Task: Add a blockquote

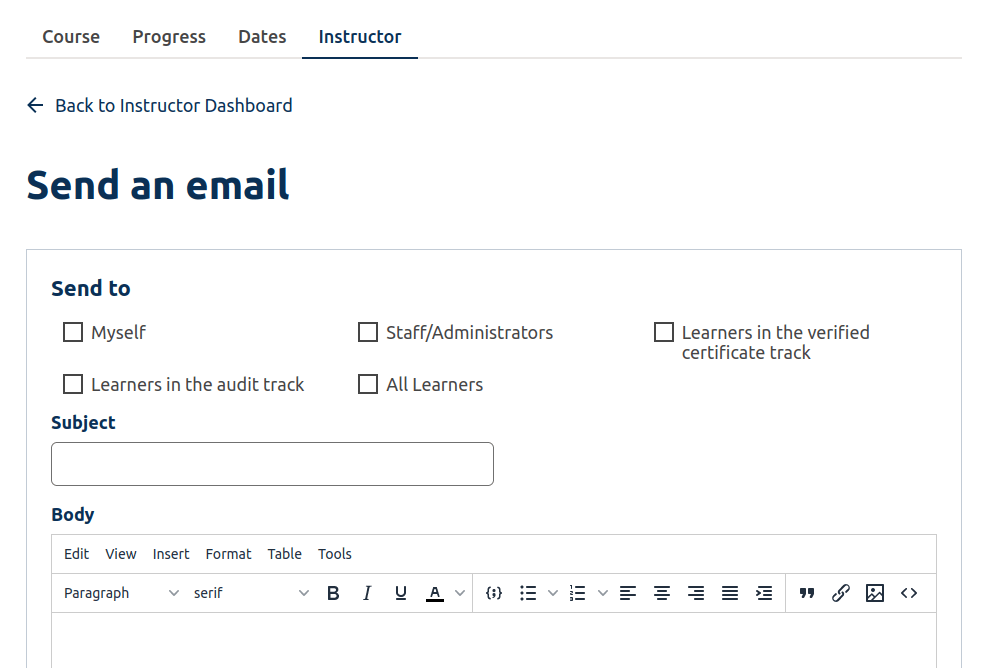Action: coord(807,593)
